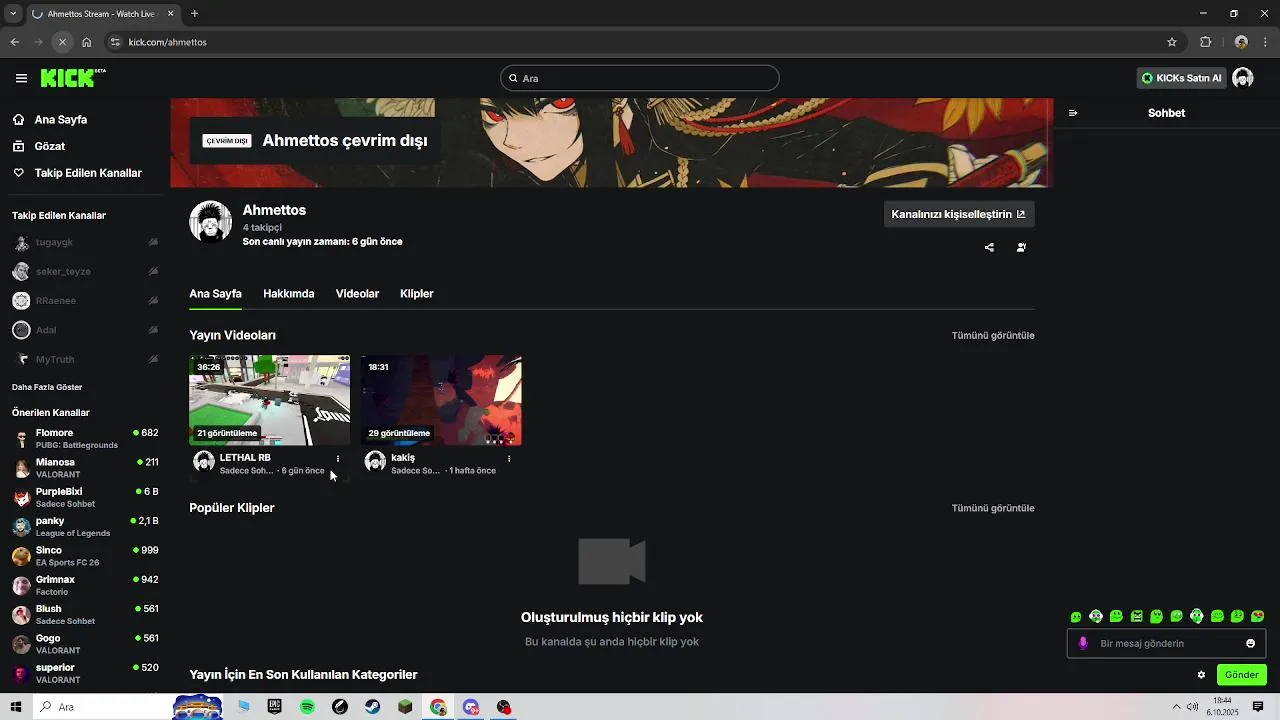Click the taskbar volume icon

1193,707
